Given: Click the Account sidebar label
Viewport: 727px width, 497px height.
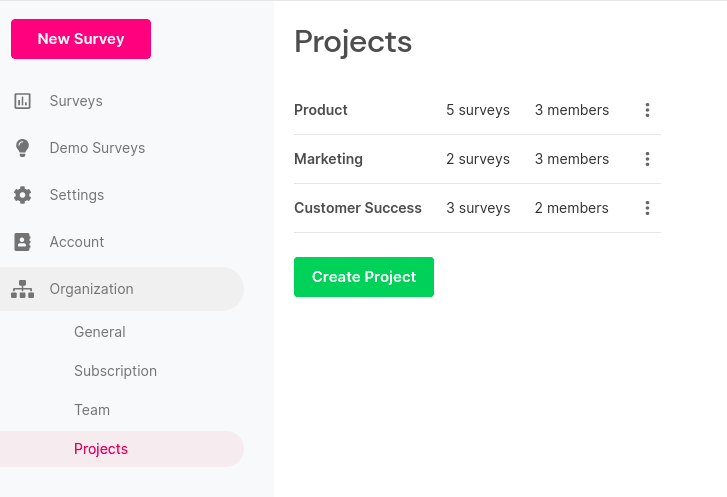Looking at the screenshot, I should click(x=77, y=242).
